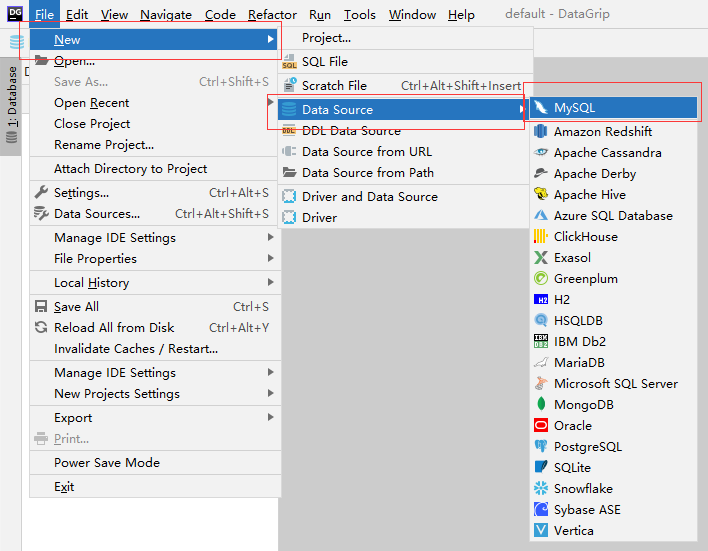The image size is (708, 551).
Task: Choose Project... from New submenu
Action: click(x=405, y=38)
